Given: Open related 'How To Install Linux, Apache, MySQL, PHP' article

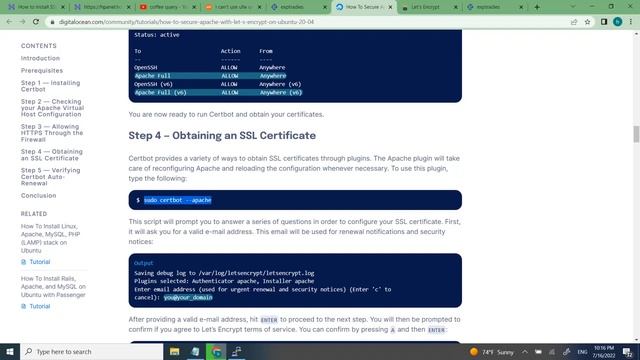Looking at the screenshot, I should [51, 238].
